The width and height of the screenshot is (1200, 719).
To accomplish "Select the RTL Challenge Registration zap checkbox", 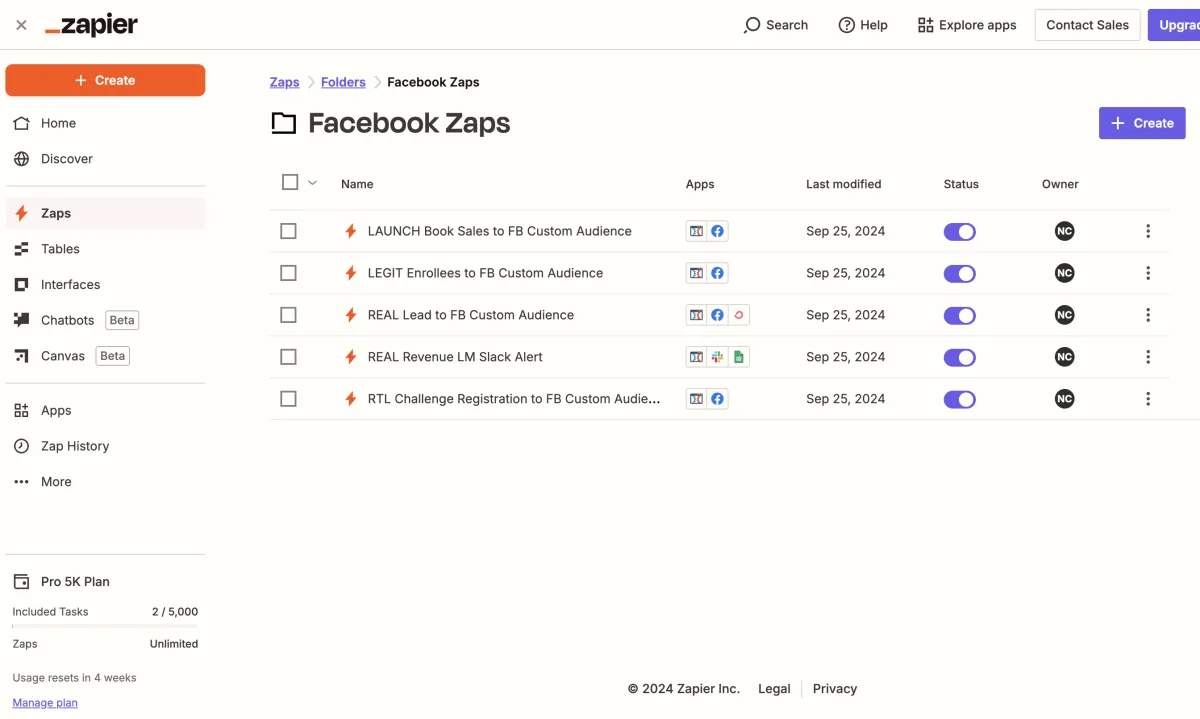I will click(288, 399).
